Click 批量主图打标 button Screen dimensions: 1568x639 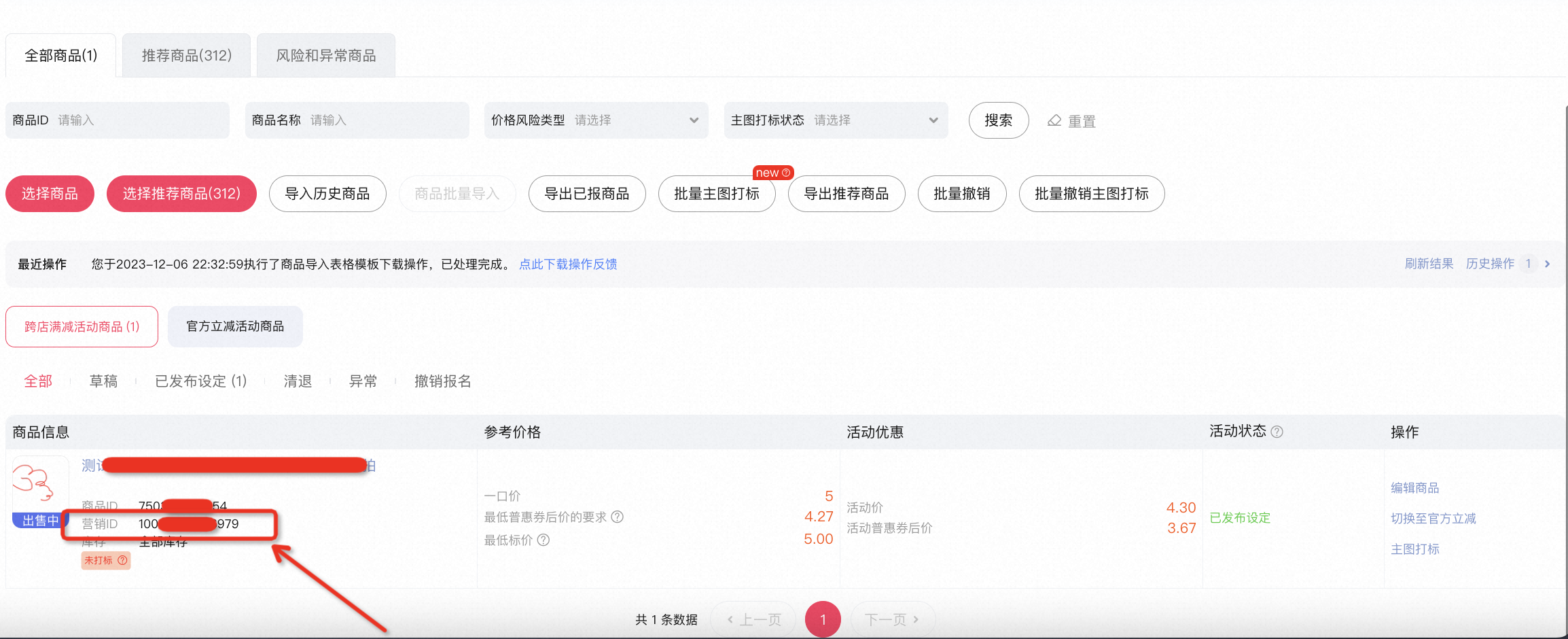click(x=717, y=194)
